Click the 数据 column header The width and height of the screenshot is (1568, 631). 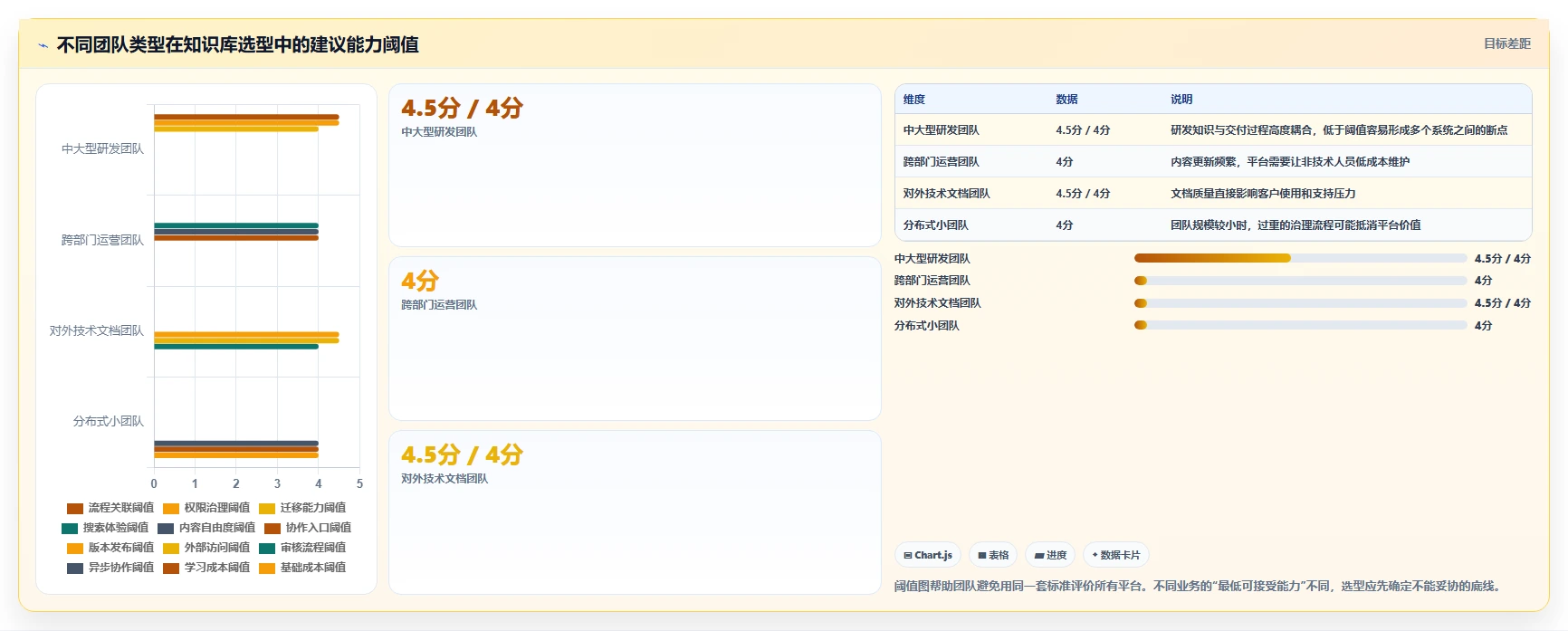pos(1066,100)
